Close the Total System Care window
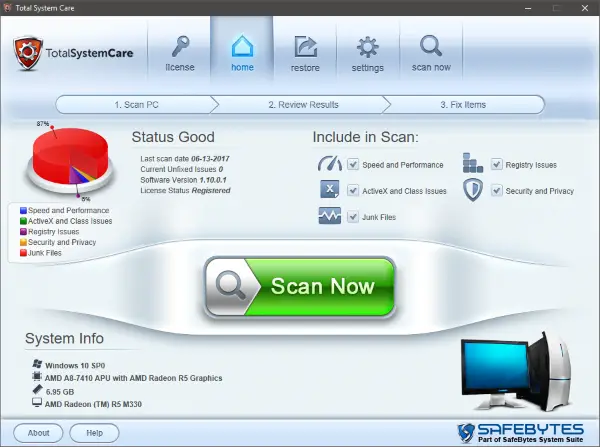Screen dimensions: 600x447 585,8
